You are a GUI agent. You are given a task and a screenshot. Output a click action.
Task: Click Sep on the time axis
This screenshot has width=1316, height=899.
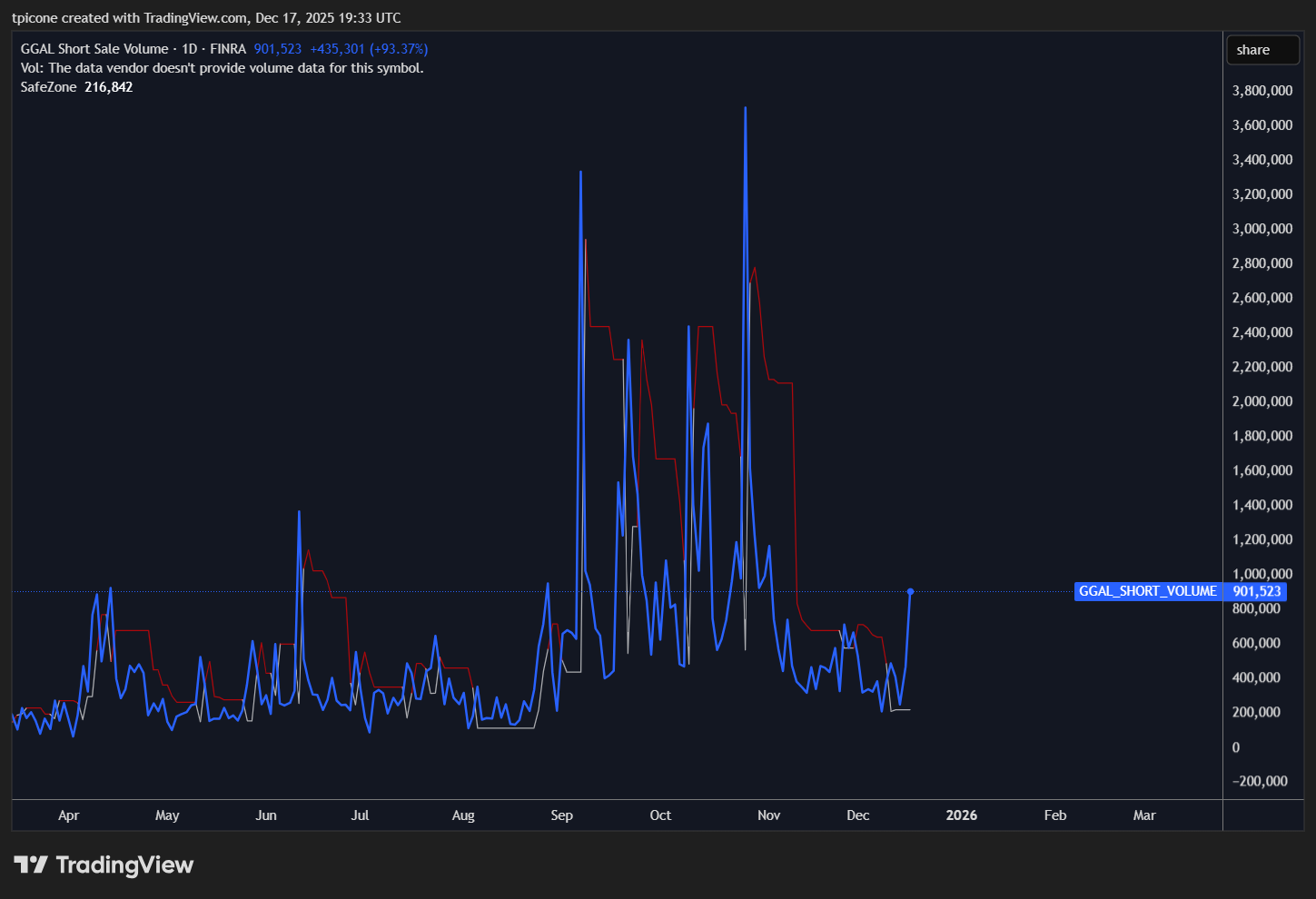point(561,815)
